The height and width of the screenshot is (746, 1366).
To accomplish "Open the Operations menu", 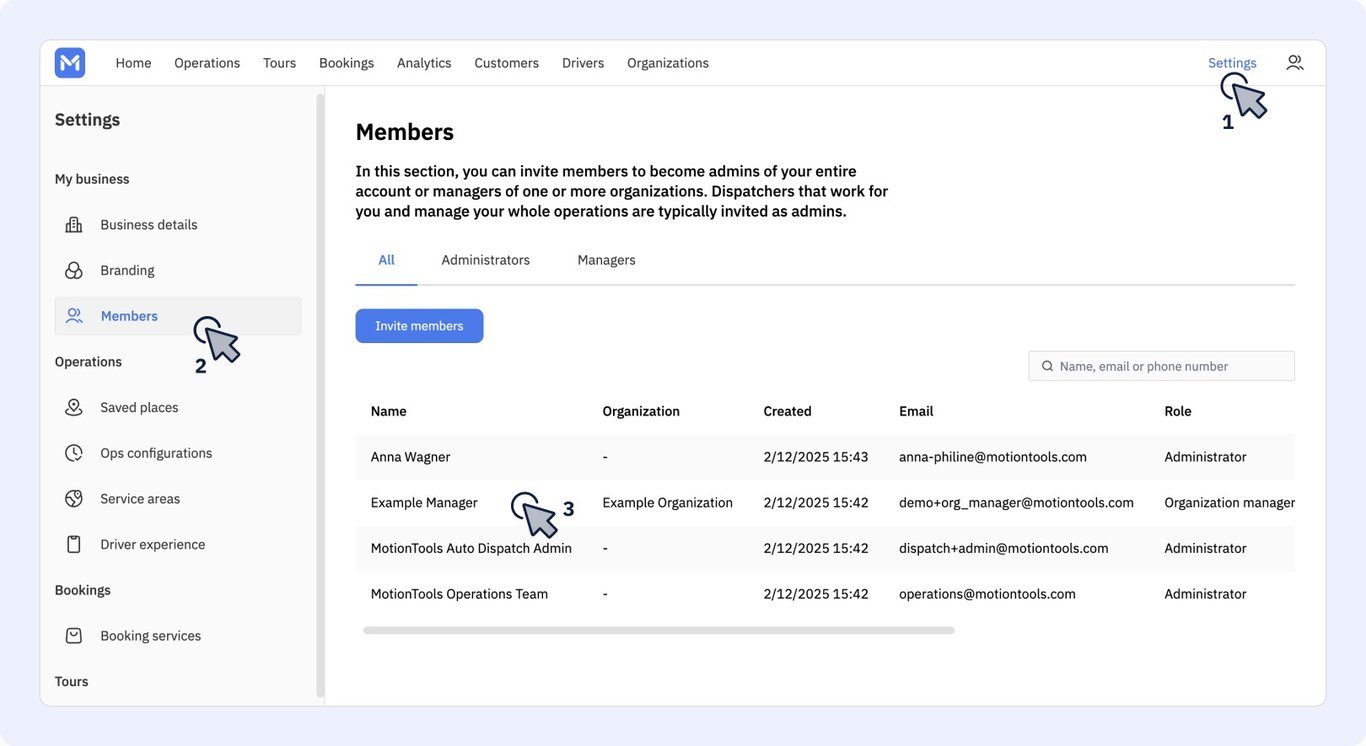I will [x=207, y=63].
